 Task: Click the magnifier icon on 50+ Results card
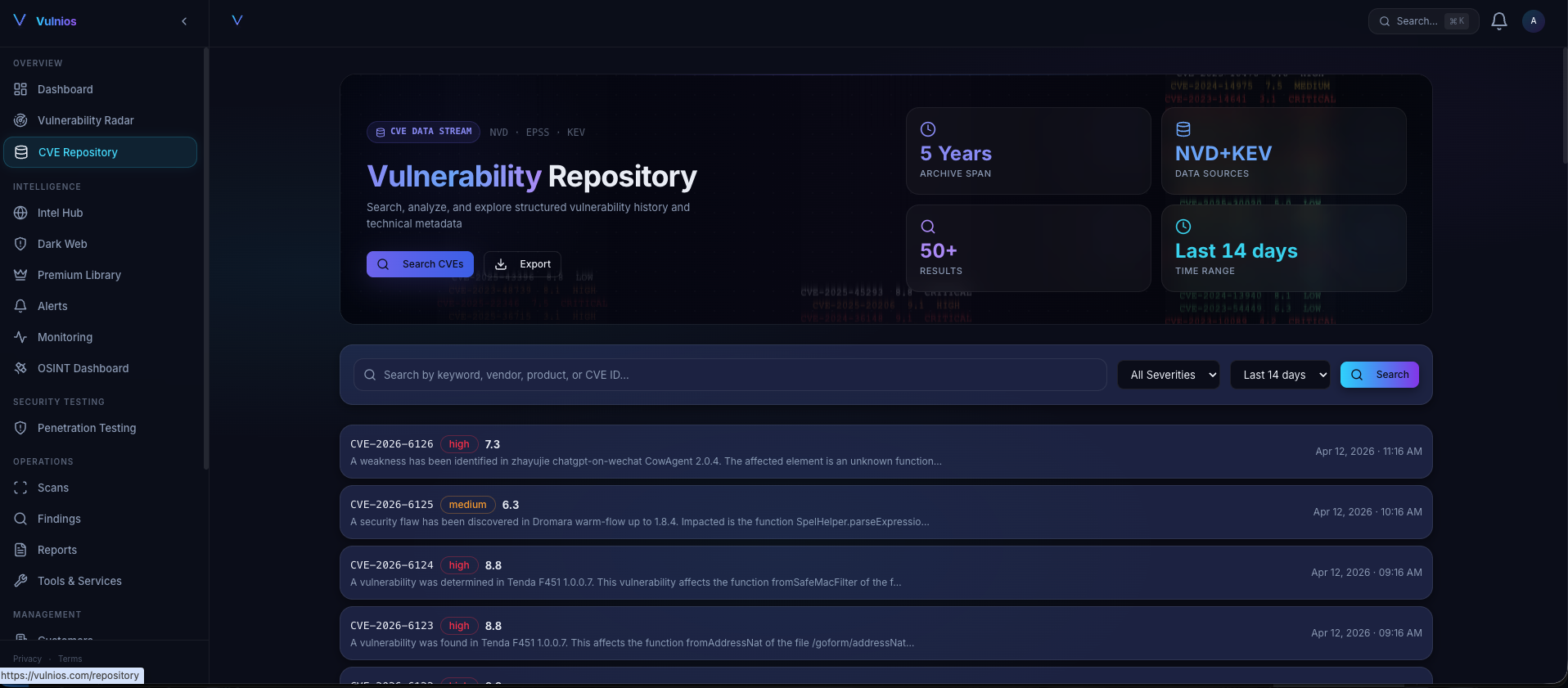click(928, 227)
